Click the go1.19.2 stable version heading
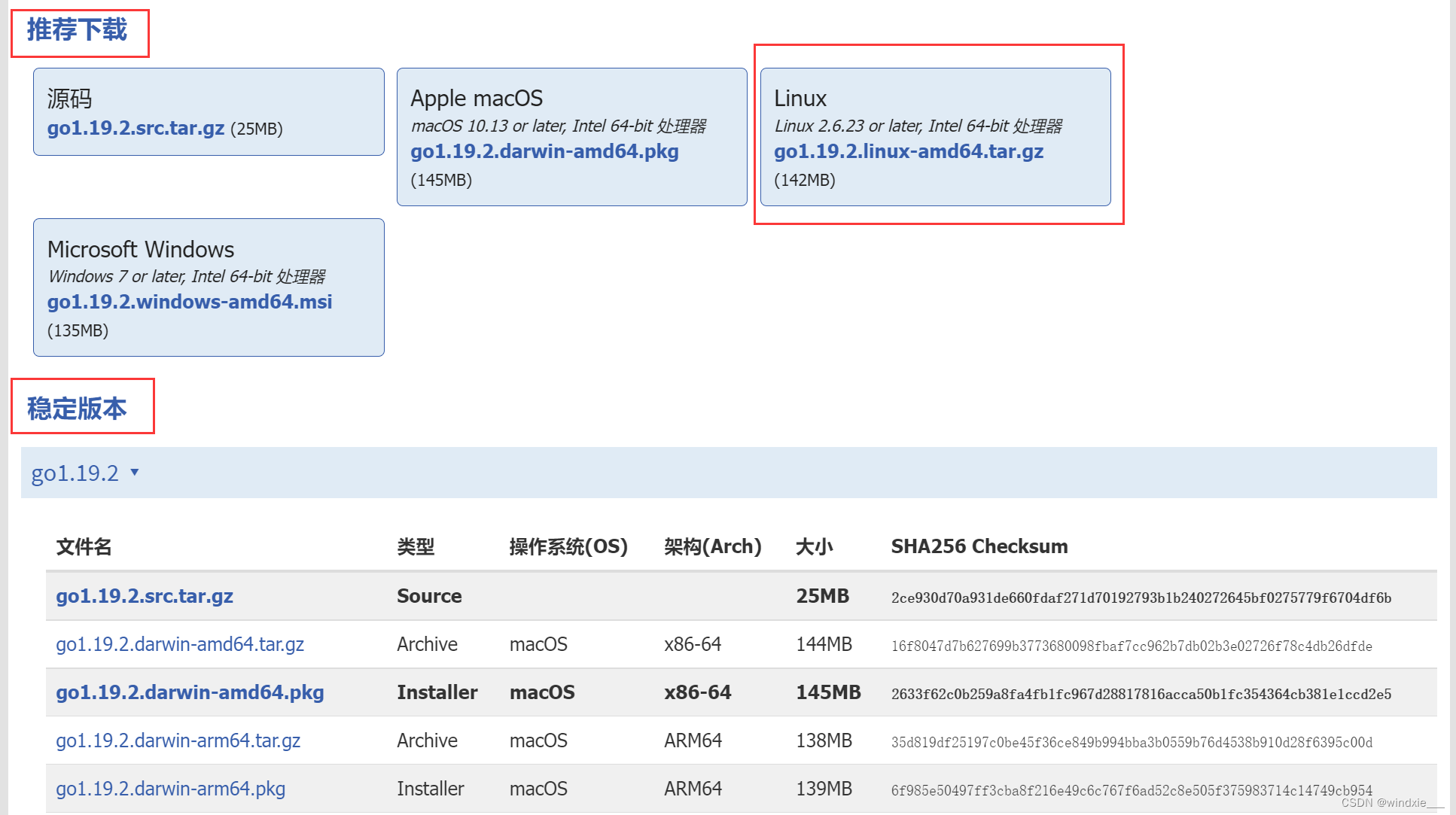1456x815 pixels. point(75,473)
